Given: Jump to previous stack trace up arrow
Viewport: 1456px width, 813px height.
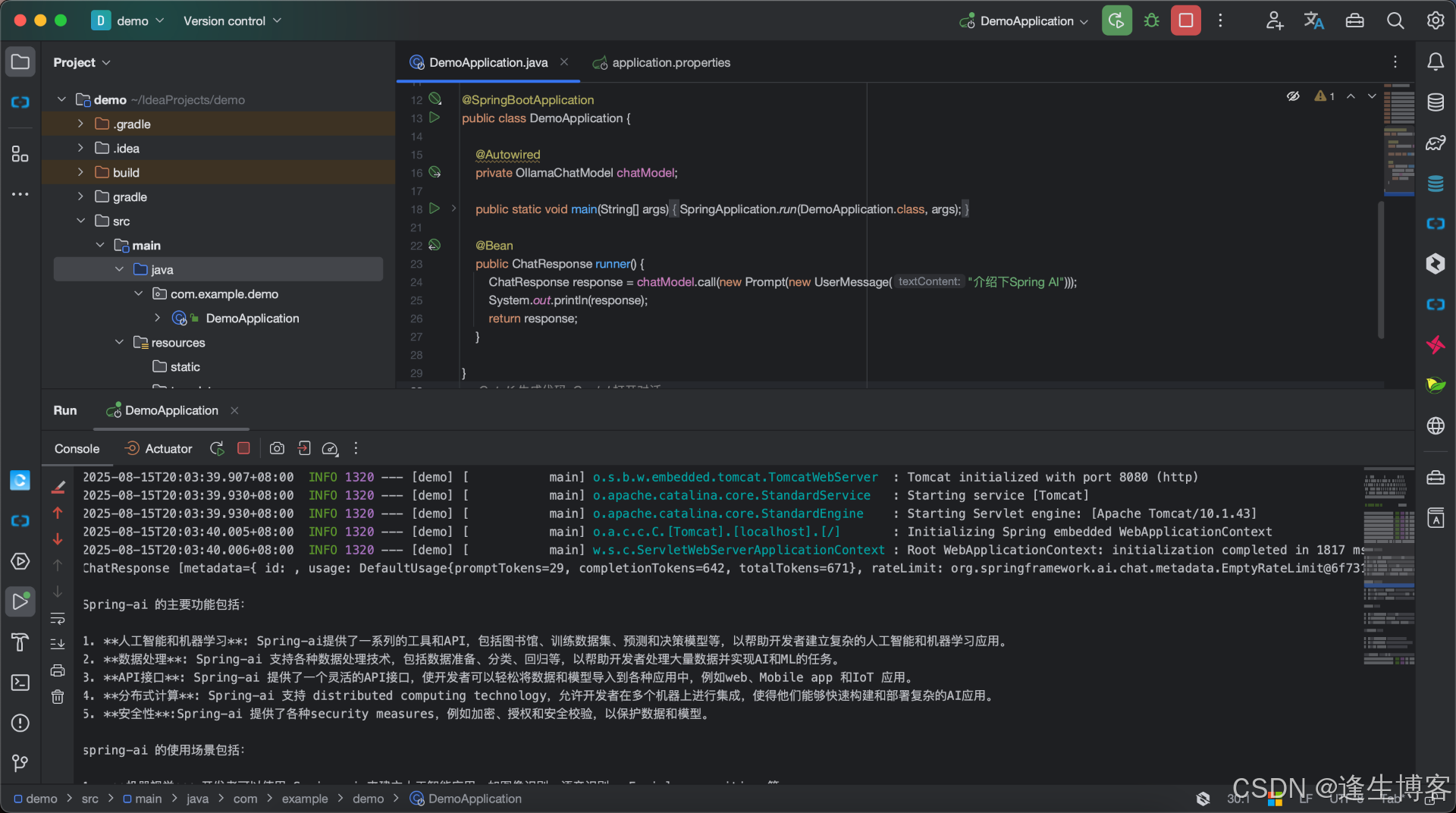Looking at the screenshot, I should (x=58, y=513).
